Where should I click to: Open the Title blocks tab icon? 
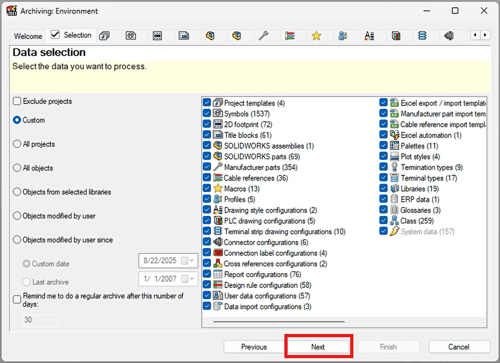[x=184, y=35]
